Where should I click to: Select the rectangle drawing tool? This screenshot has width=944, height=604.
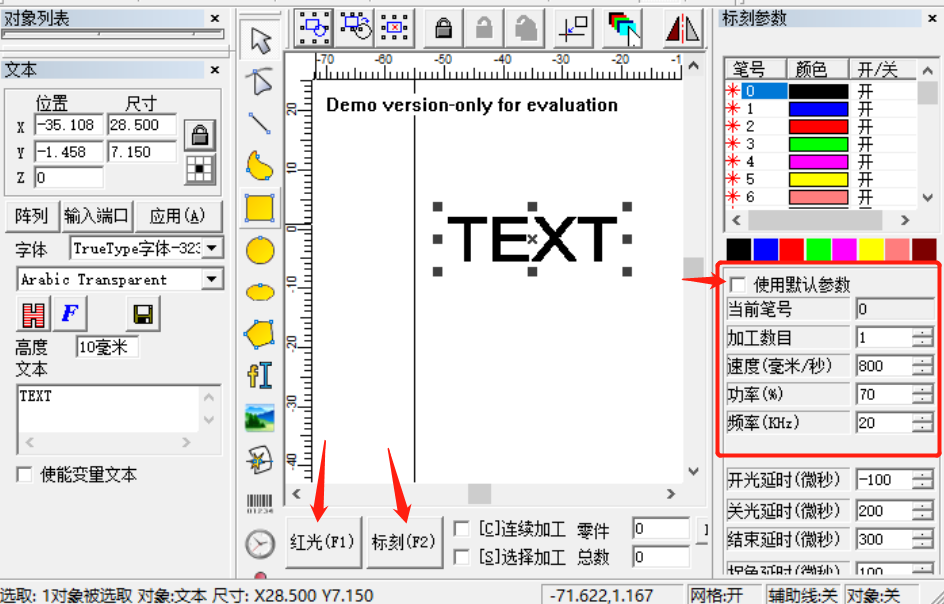(x=260, y=208)
